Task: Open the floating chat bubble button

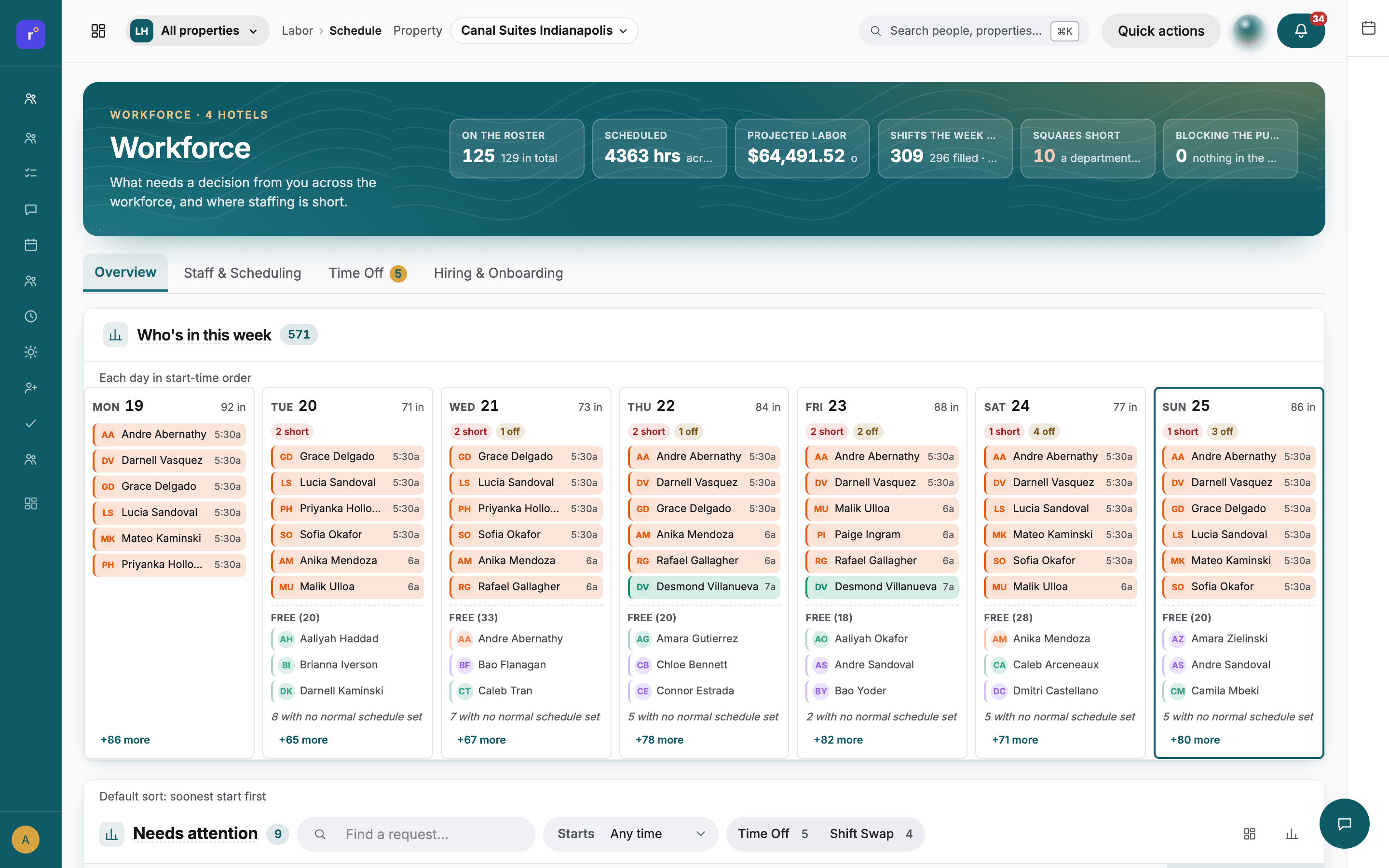Action: click(1344, 823)
